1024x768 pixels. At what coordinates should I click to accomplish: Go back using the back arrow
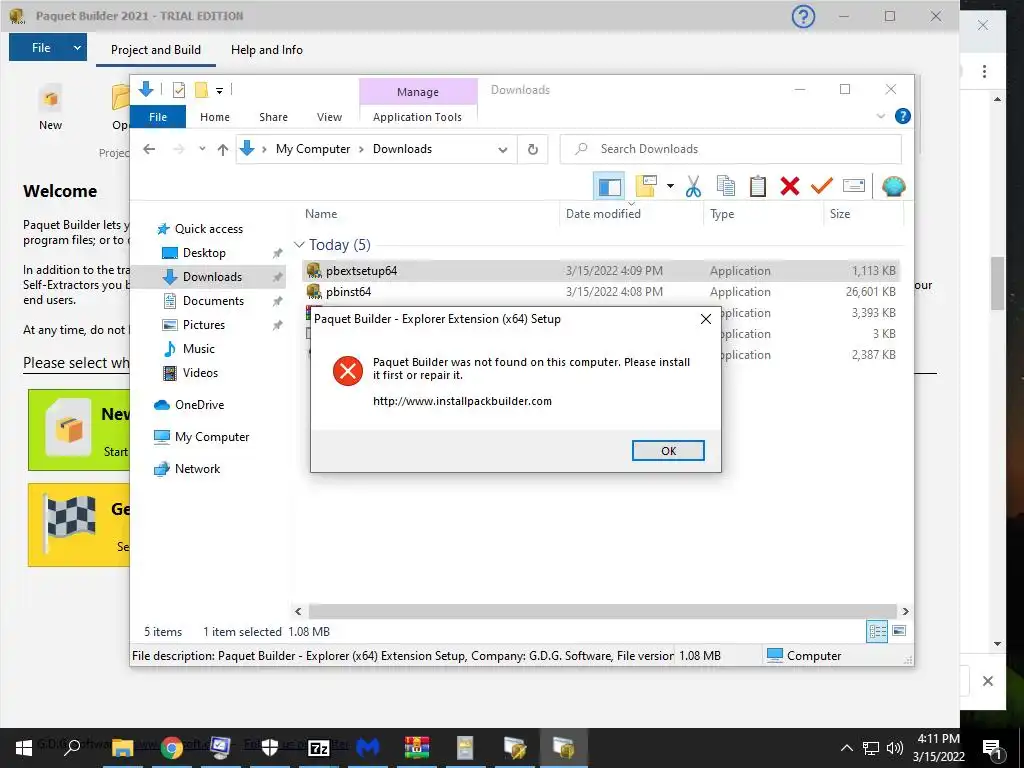point(150,150)
